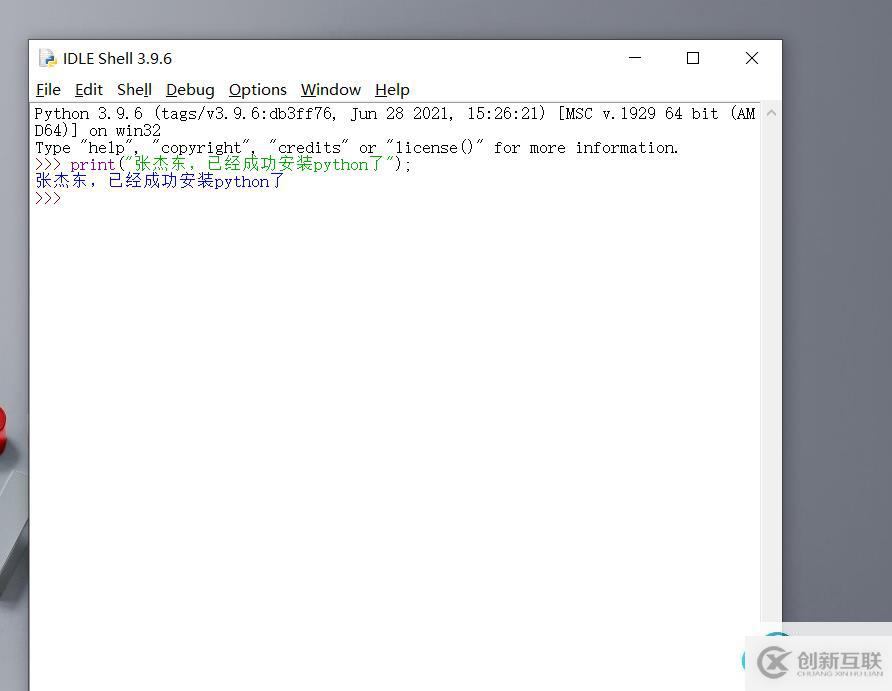Open the Shell menu
This screenshot has width=892, height=691.
click(134, 90)
